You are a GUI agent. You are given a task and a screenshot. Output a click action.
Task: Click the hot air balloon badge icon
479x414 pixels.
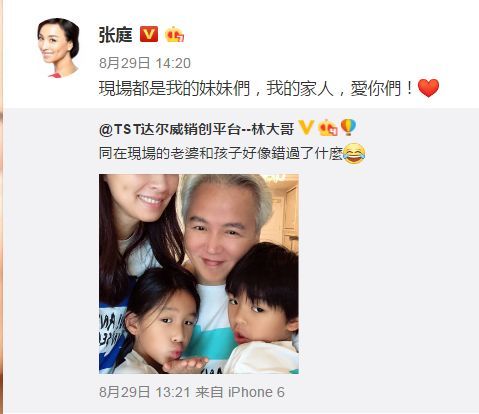click(x=348, y=127)
